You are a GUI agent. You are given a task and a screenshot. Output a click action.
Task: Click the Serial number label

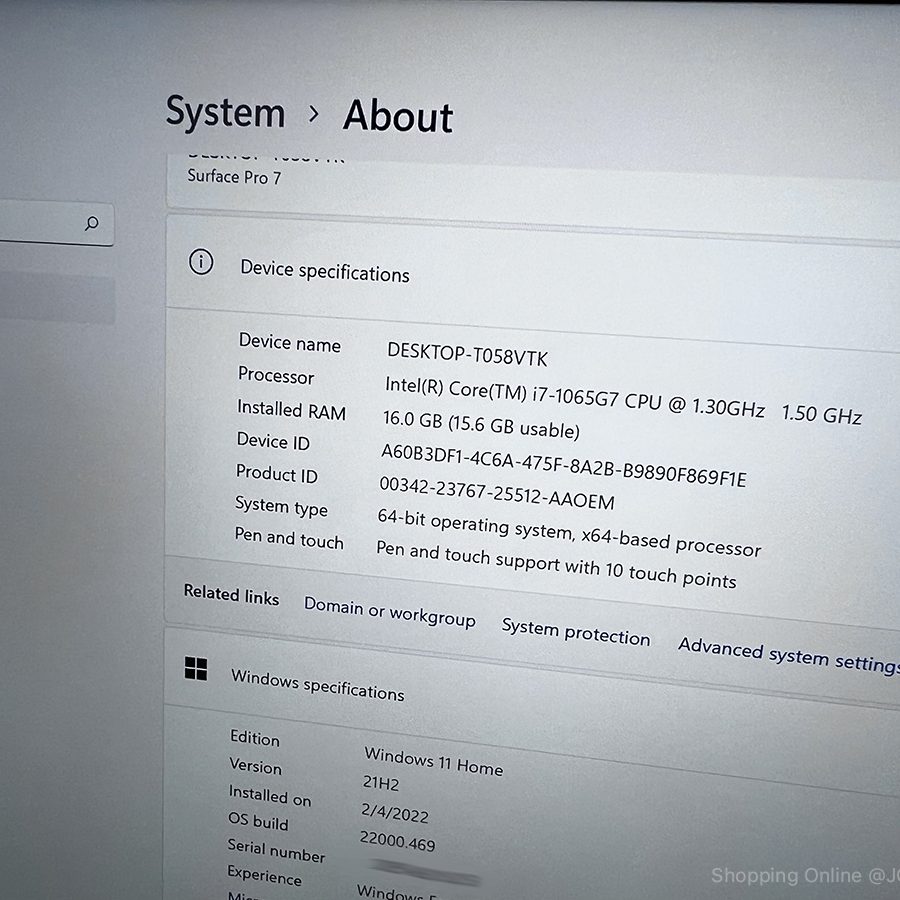pos(276,851)
